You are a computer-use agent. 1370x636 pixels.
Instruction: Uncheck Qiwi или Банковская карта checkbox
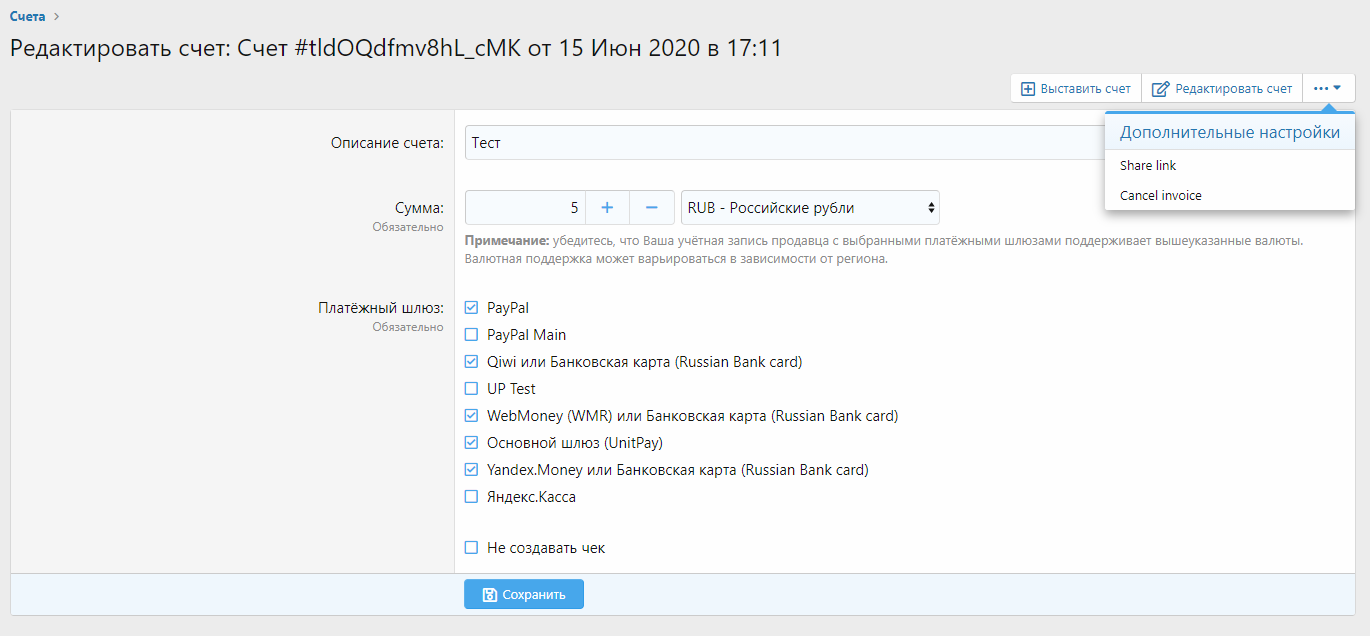(471, 362)
